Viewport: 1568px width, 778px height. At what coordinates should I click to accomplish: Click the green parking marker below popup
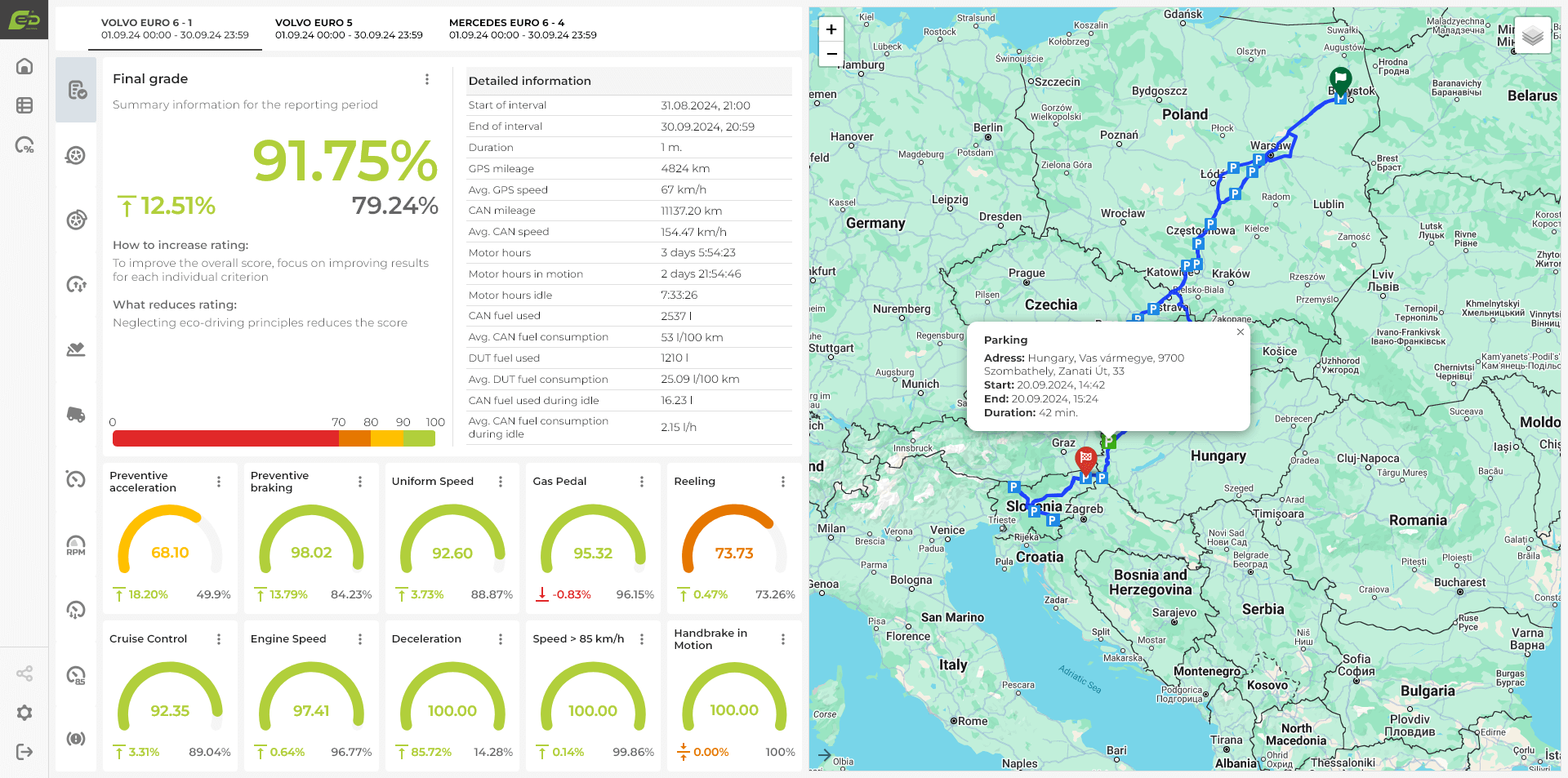click(x=1109, y=442)
